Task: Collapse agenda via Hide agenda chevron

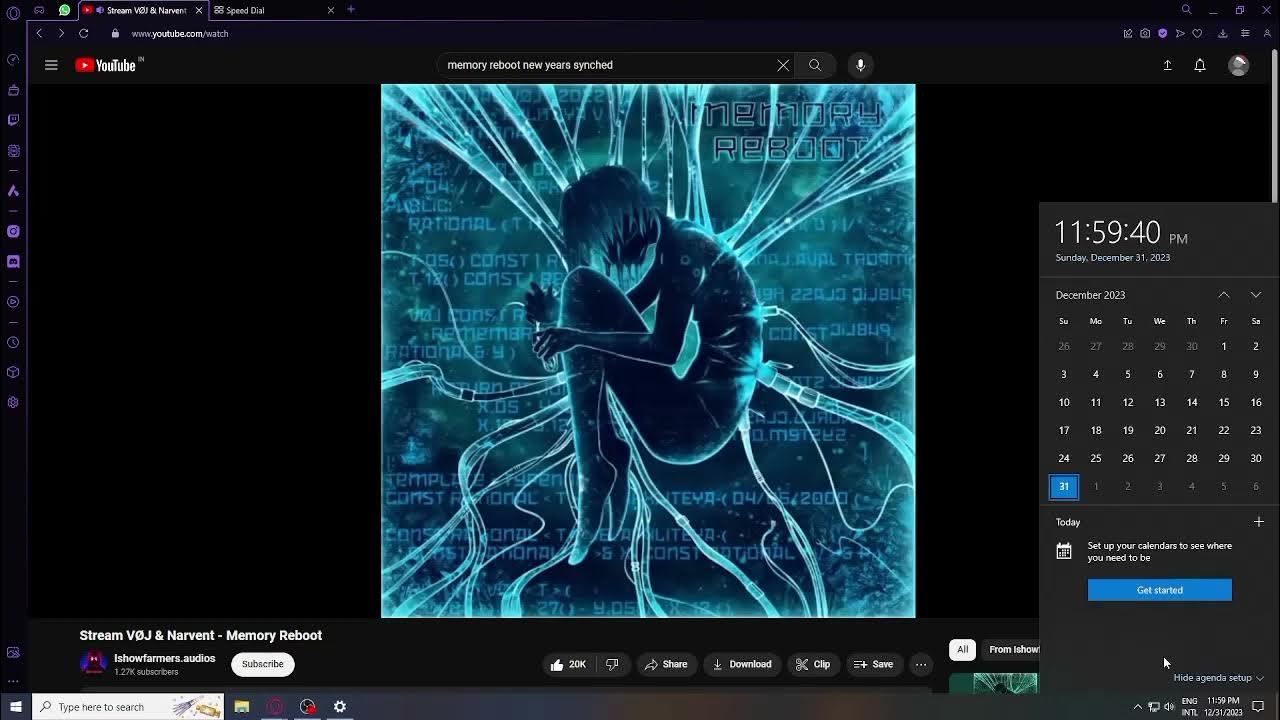Action: pos(1260,678)
